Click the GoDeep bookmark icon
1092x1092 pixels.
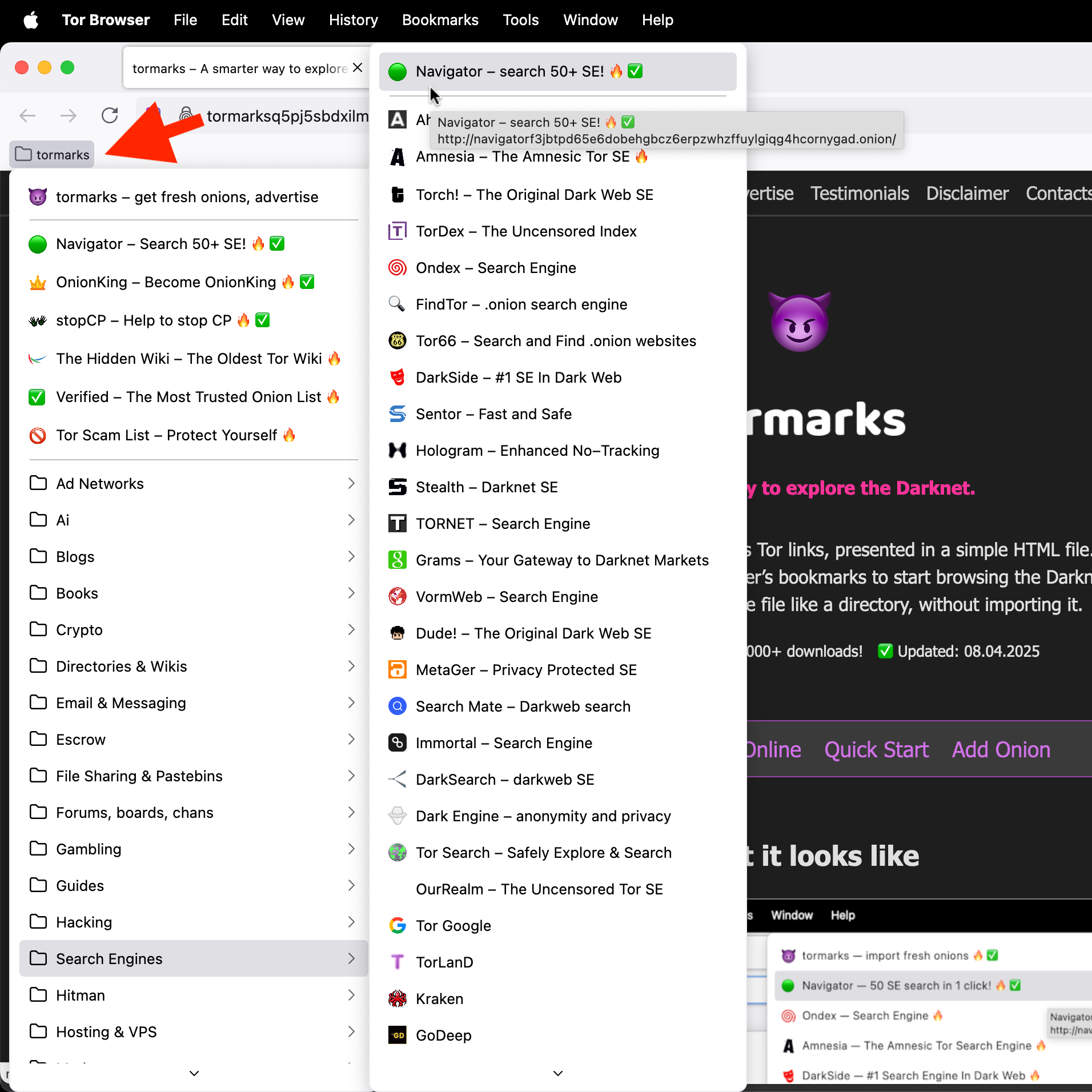(398, 1035)
